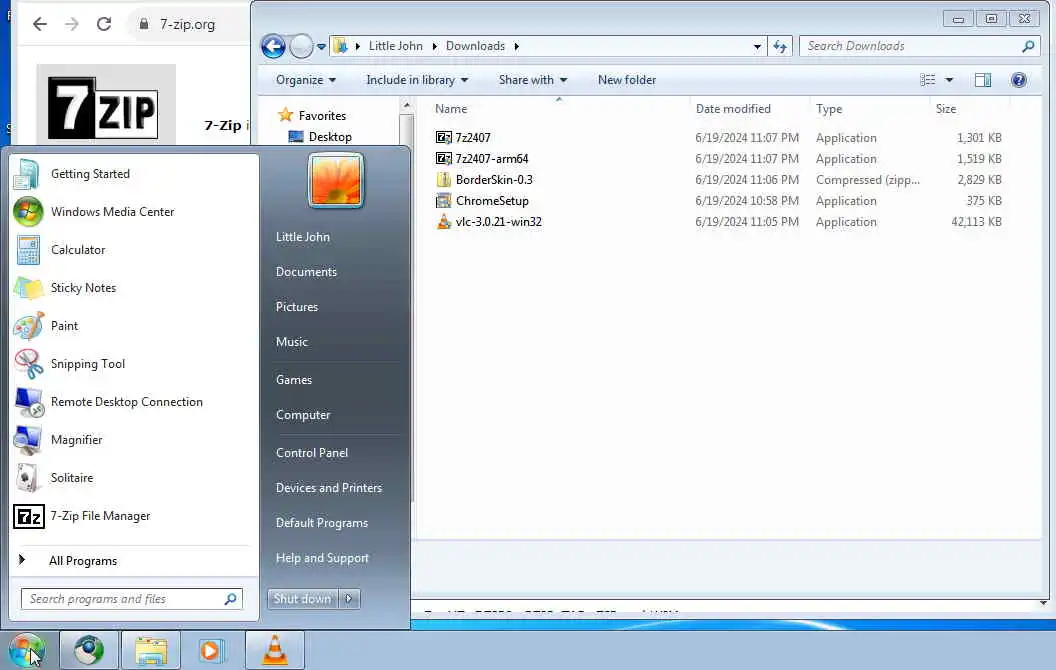The image size is (1056, 670).
Task: Expand All Programs list
Action: tap(82, 561)
